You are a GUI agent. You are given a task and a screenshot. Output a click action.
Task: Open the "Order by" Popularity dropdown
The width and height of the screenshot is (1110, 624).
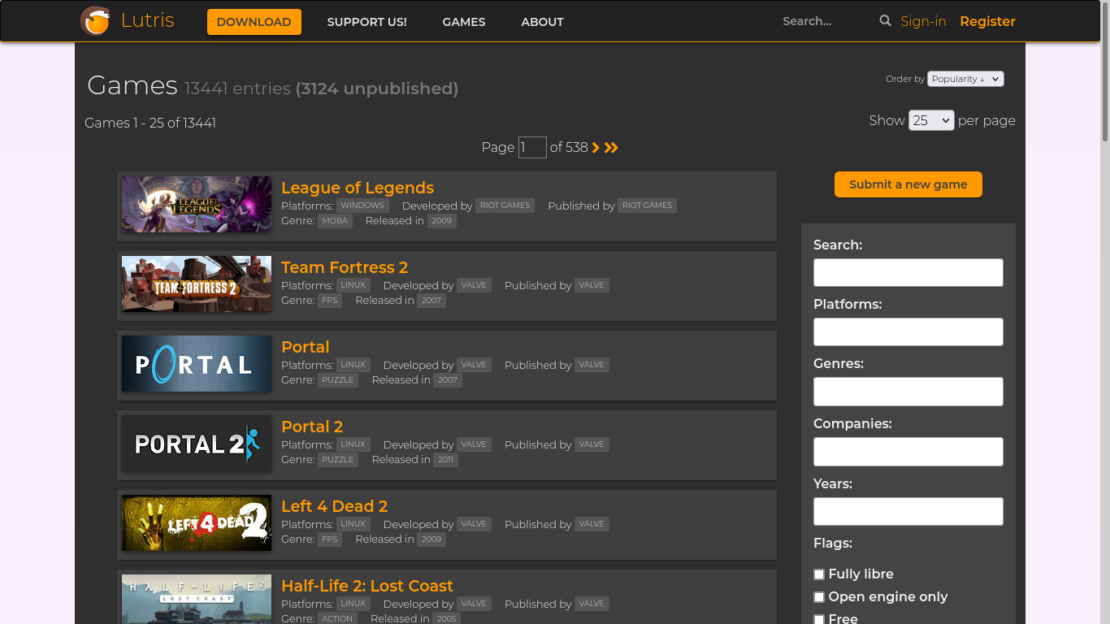tap(964, 78)
